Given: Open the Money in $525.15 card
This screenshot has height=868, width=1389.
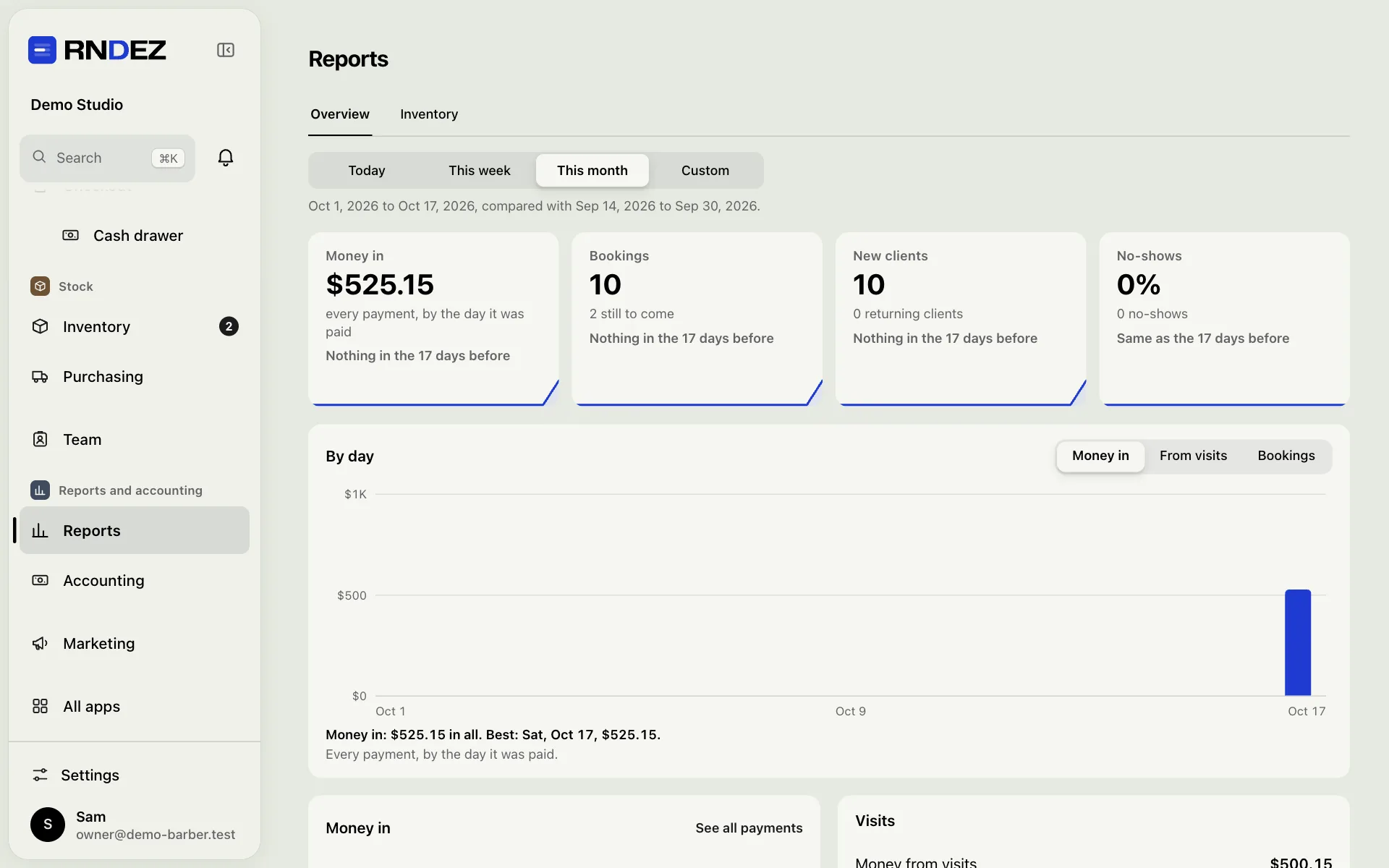Looking at the screenshot, I should pos(433,319).
